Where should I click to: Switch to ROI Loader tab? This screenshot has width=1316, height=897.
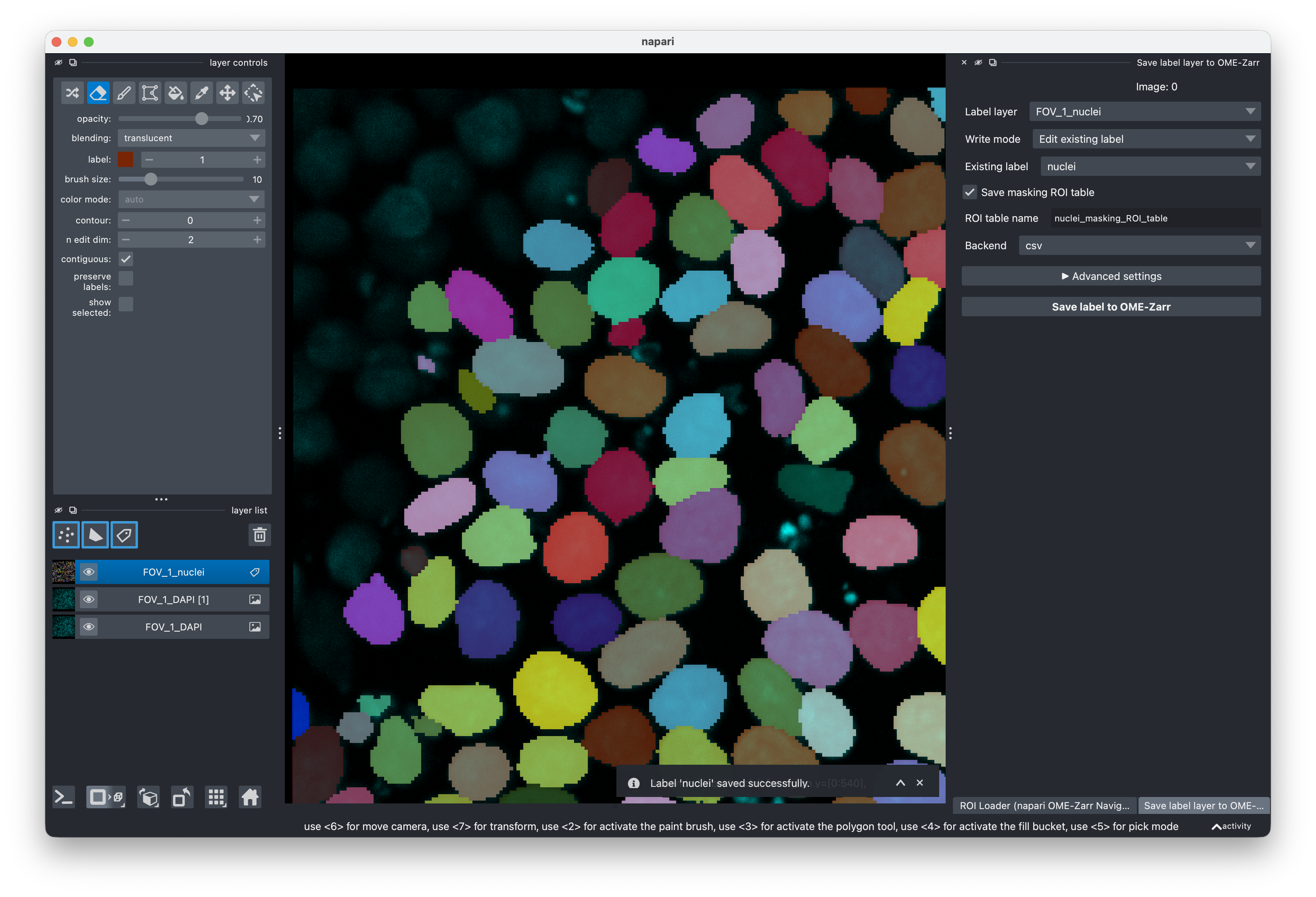coord(1045,805)
